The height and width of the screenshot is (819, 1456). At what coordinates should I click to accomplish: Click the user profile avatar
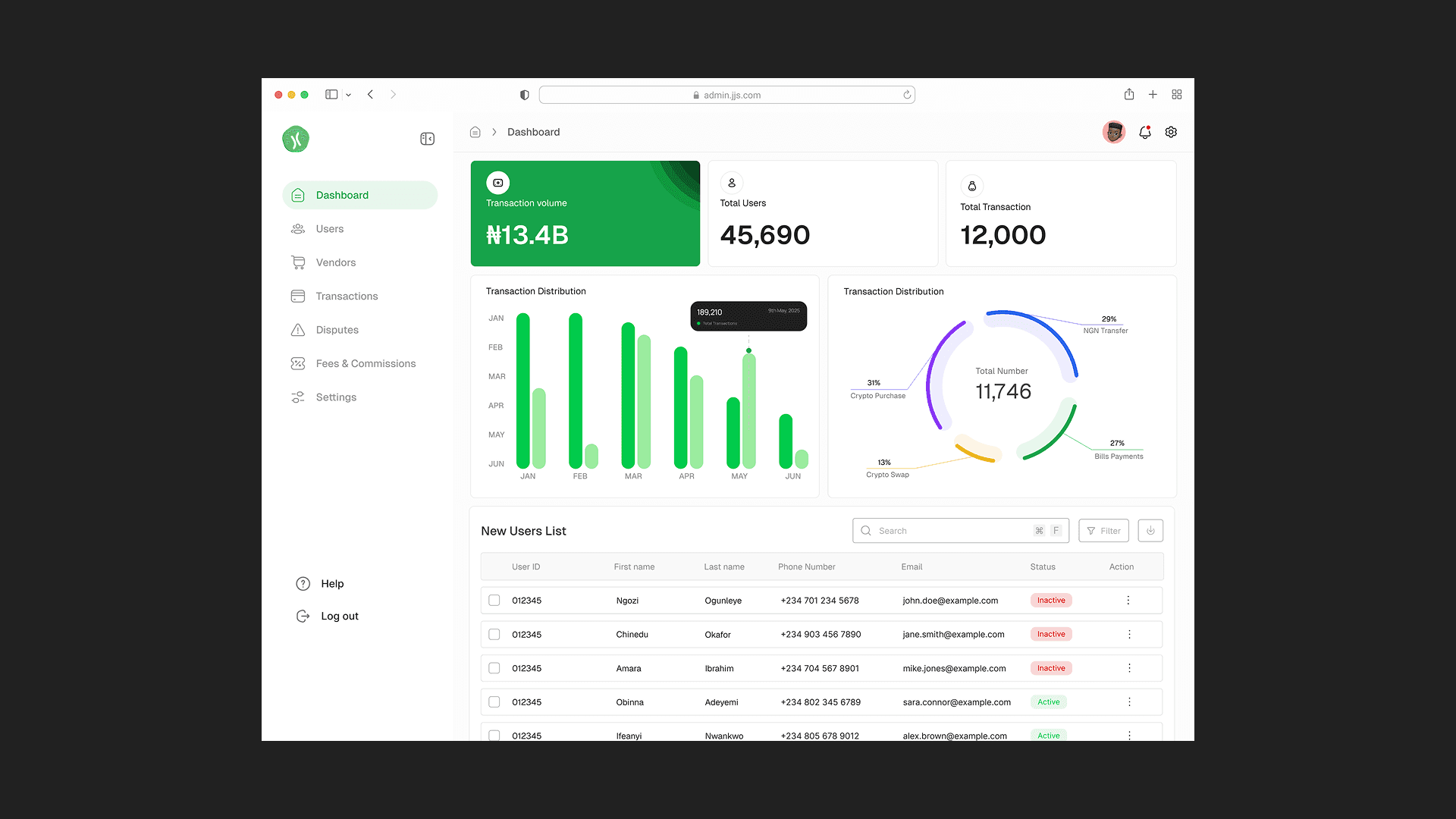coord(1113,132)
